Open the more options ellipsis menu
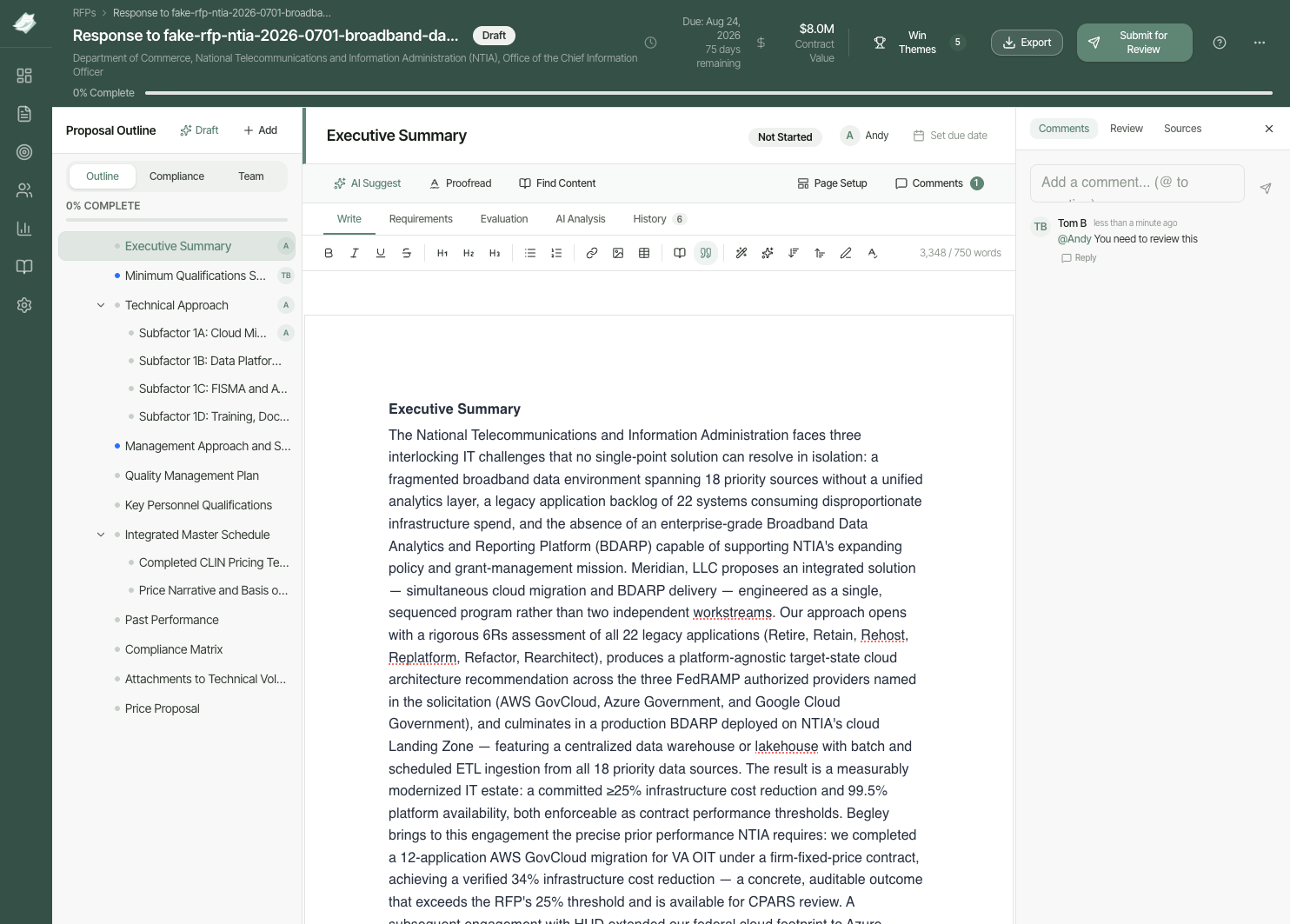Viewport: 1290px width, 924px height. 1260,43
